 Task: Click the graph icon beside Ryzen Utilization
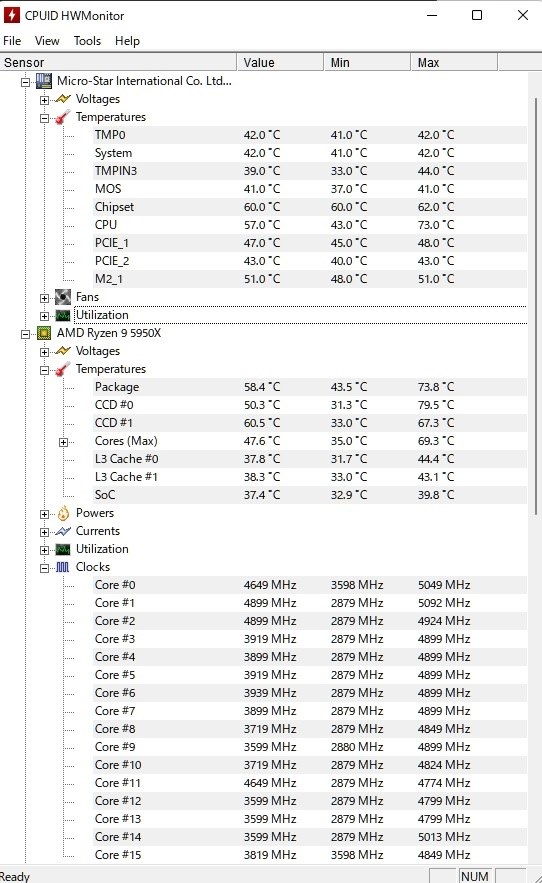point(63,549)
